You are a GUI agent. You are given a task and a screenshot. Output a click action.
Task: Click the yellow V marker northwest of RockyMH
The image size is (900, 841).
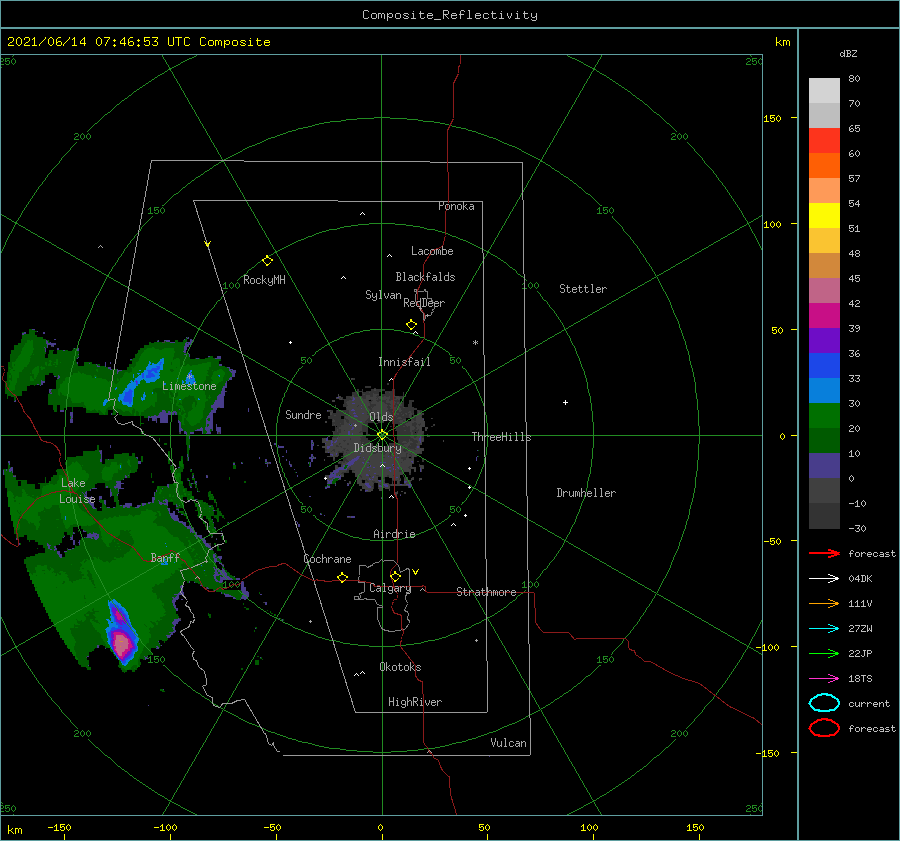point(208,244)
